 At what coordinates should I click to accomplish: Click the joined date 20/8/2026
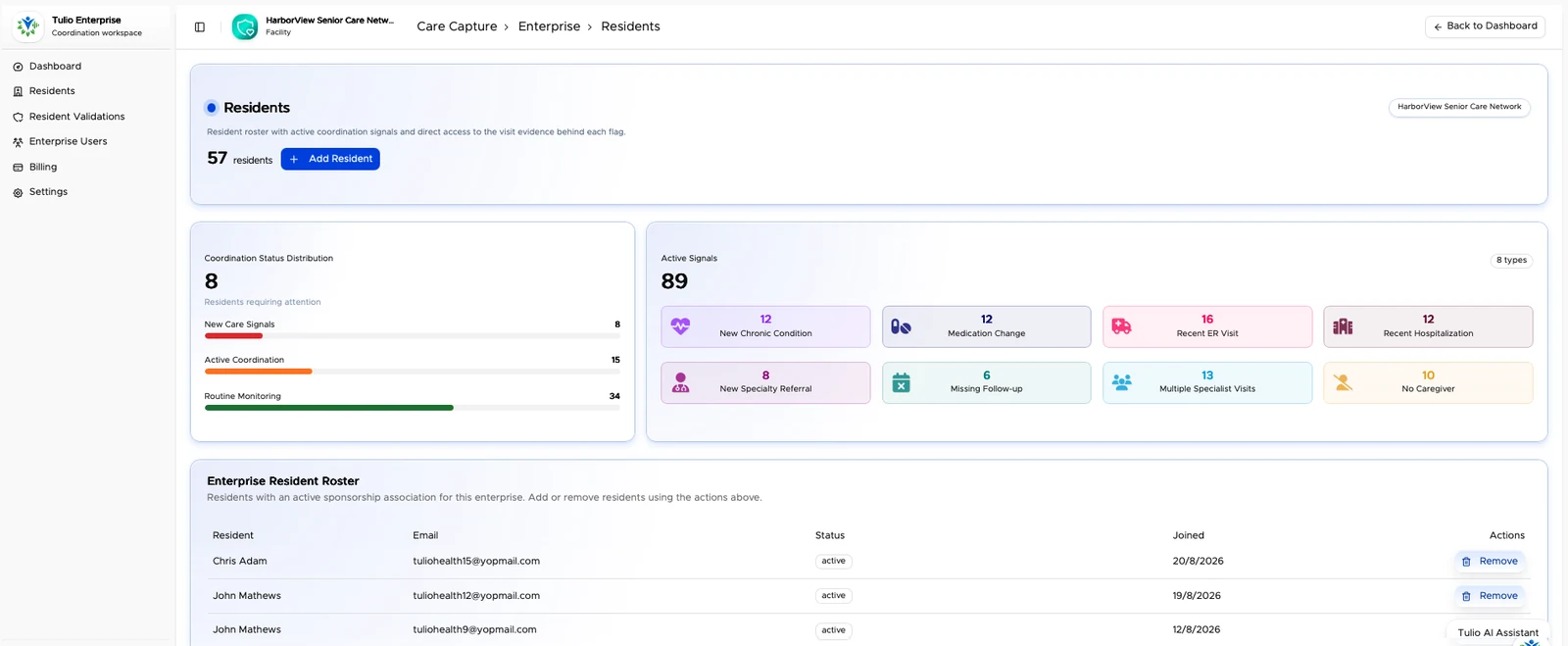click(x=1198, y=562)
